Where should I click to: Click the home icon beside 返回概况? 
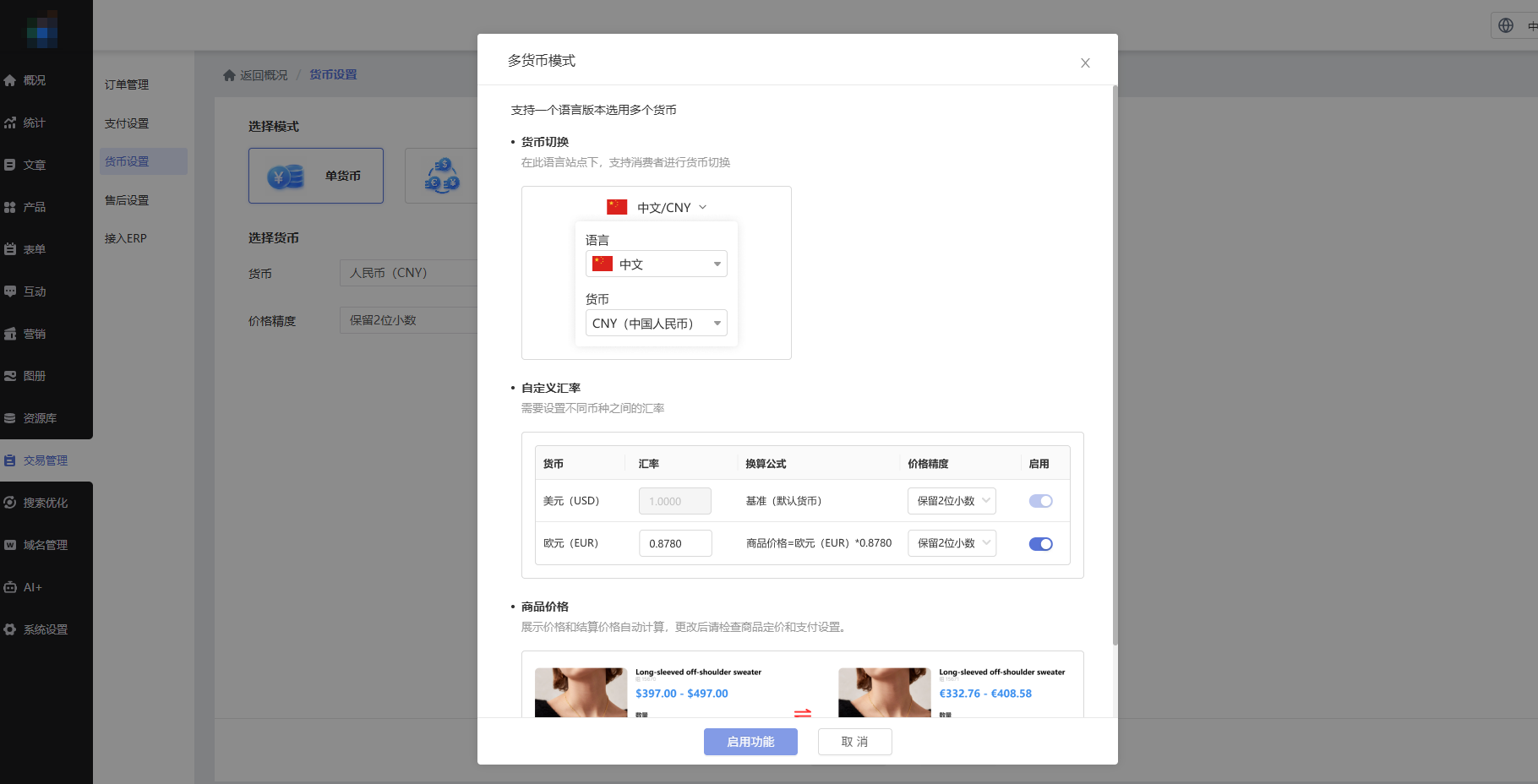click(229, 75)
